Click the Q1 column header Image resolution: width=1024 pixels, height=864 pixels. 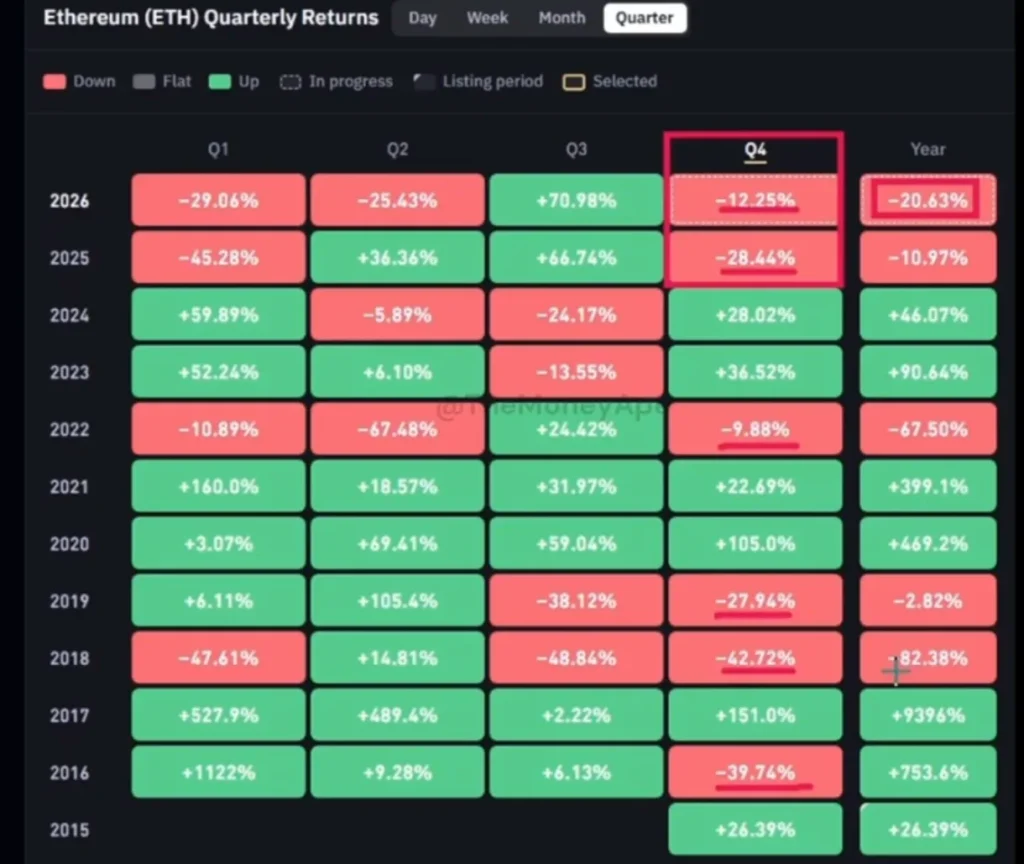point(218,150)
